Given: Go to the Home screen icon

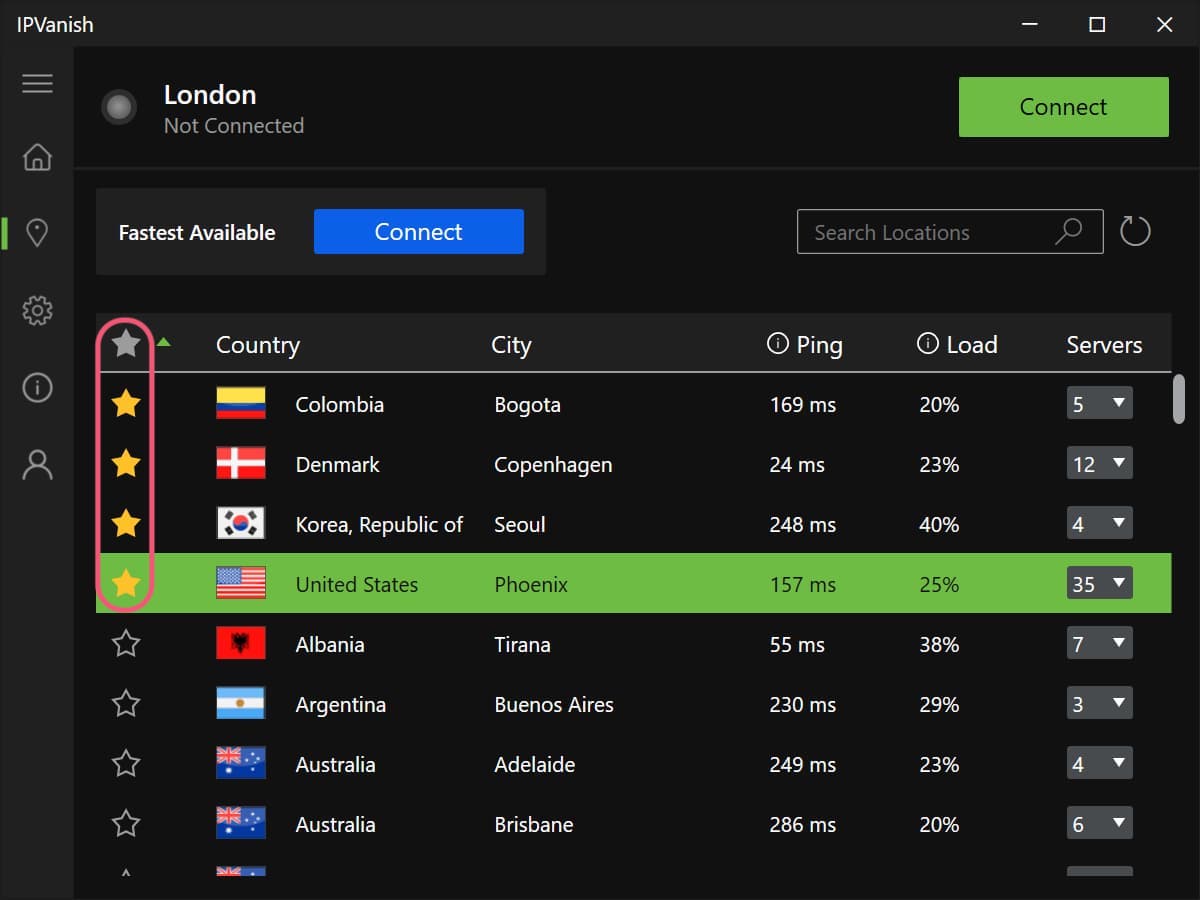Looking at the screenshot, I should tap(37, 157).
